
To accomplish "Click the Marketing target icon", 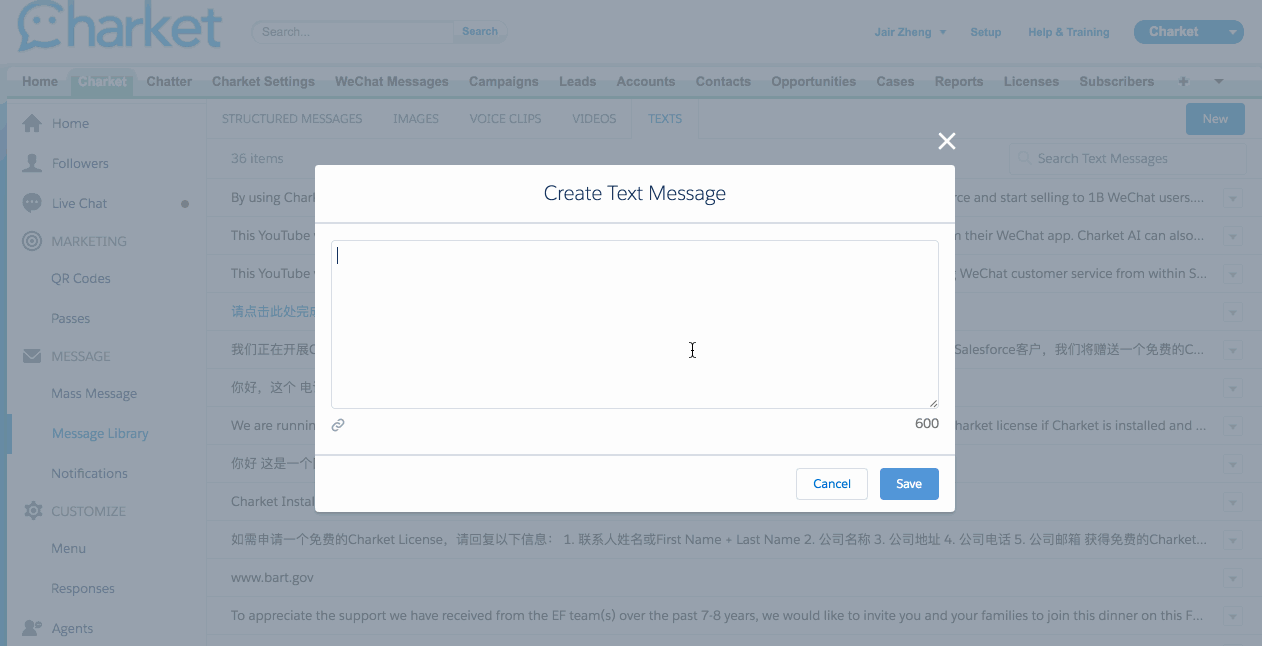I will pos(32,241).
